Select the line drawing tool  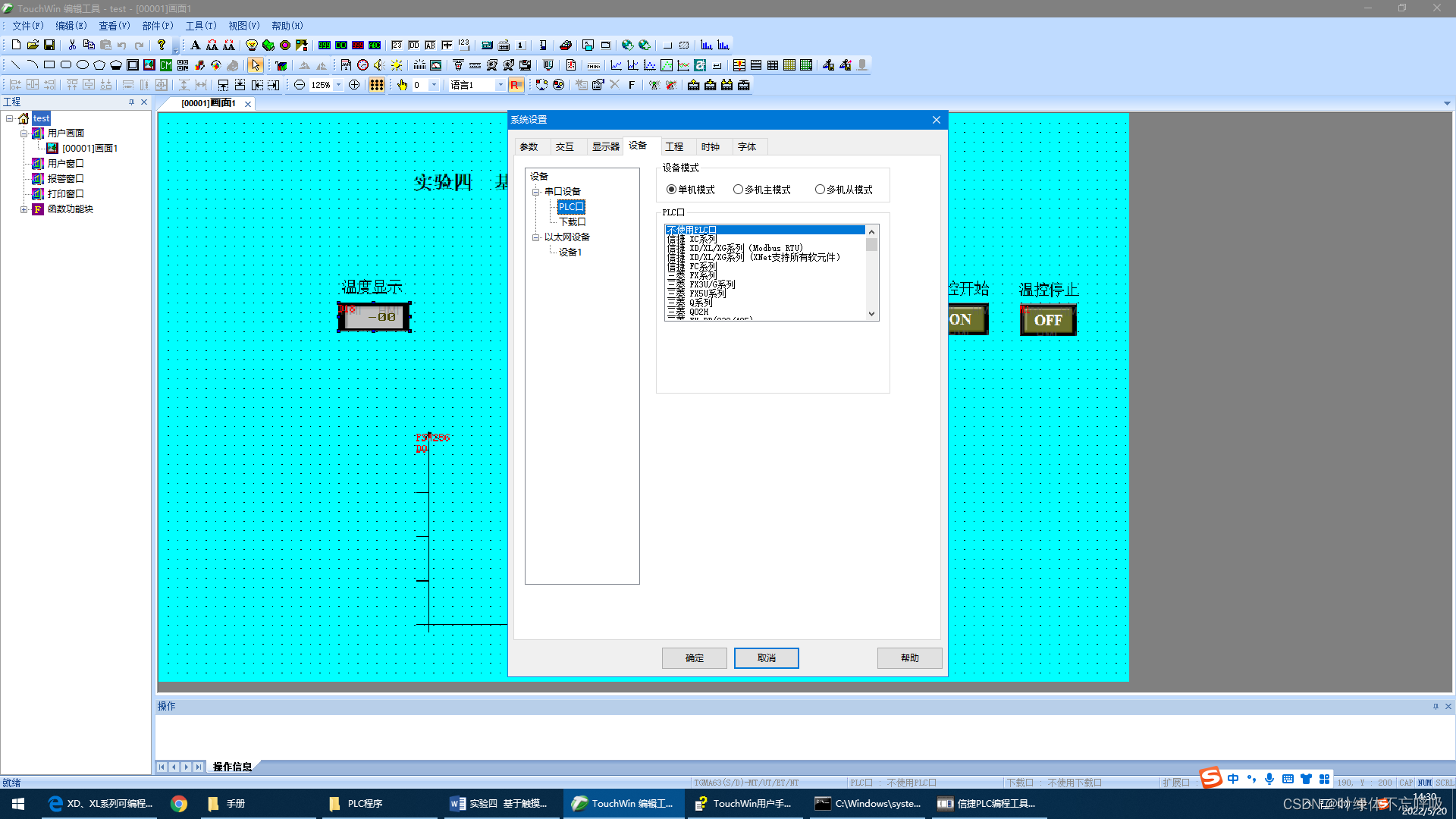(15, 65)
